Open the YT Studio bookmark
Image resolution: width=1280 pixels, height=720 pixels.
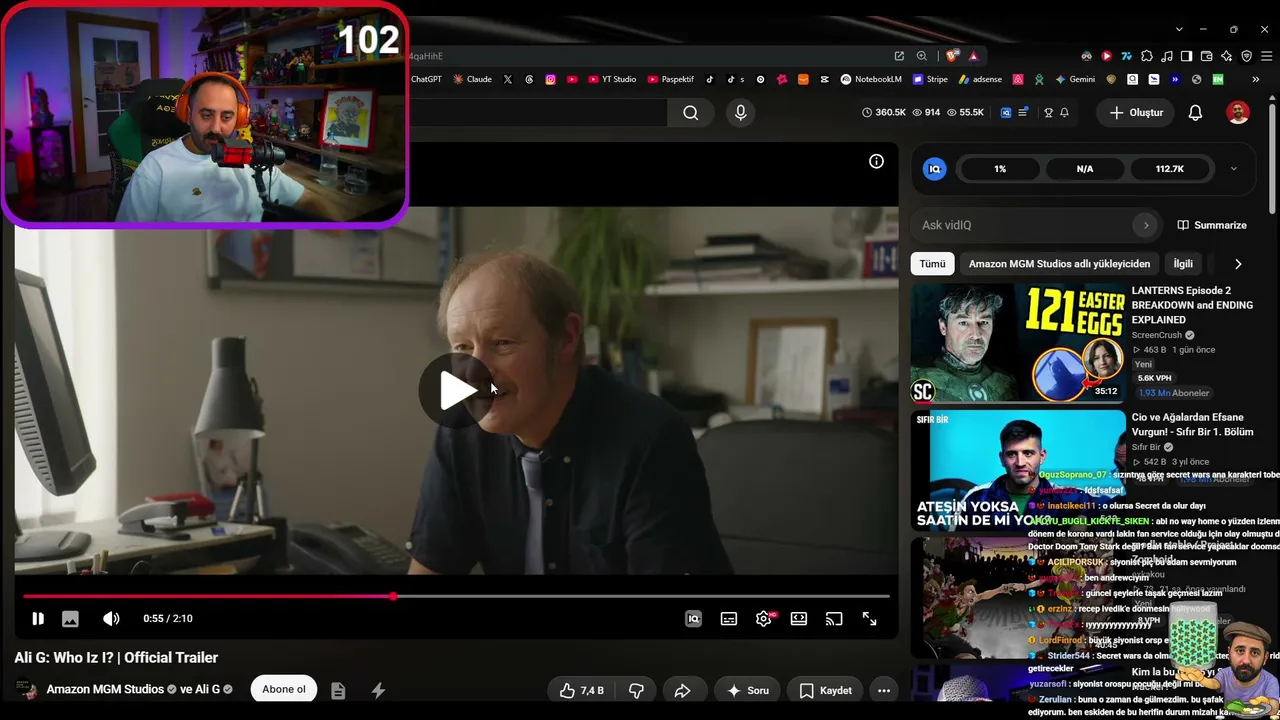click(612, 79)
